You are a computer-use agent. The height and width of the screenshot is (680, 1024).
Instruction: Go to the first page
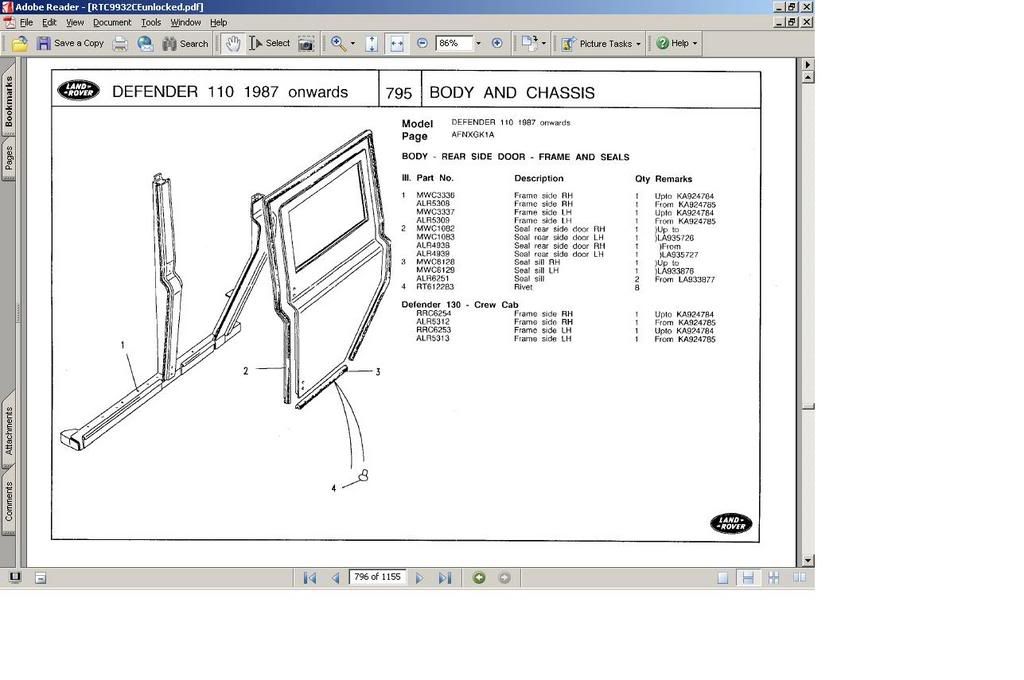(310, 577)
